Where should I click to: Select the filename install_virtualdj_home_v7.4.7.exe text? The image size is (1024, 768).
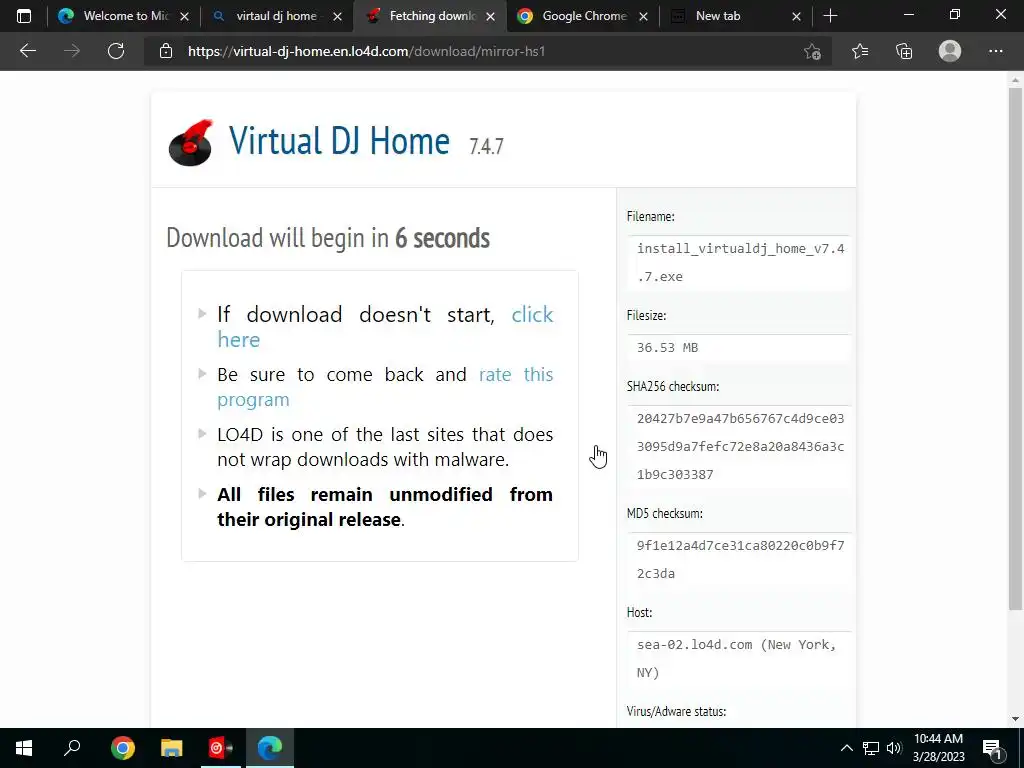740,263
